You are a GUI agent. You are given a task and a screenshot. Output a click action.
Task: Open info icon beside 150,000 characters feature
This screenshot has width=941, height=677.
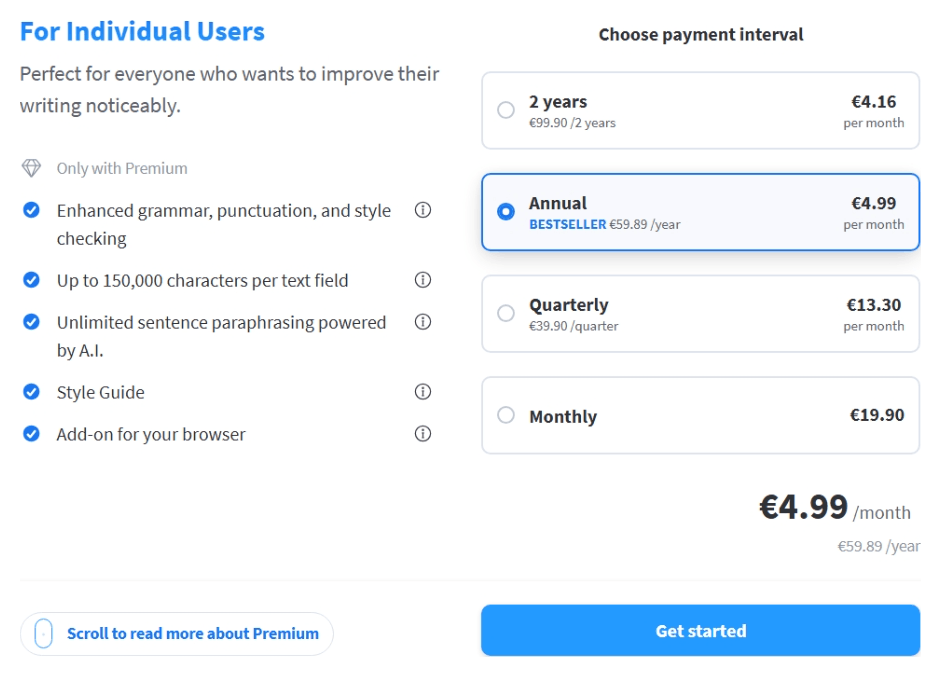click(422, 280)
